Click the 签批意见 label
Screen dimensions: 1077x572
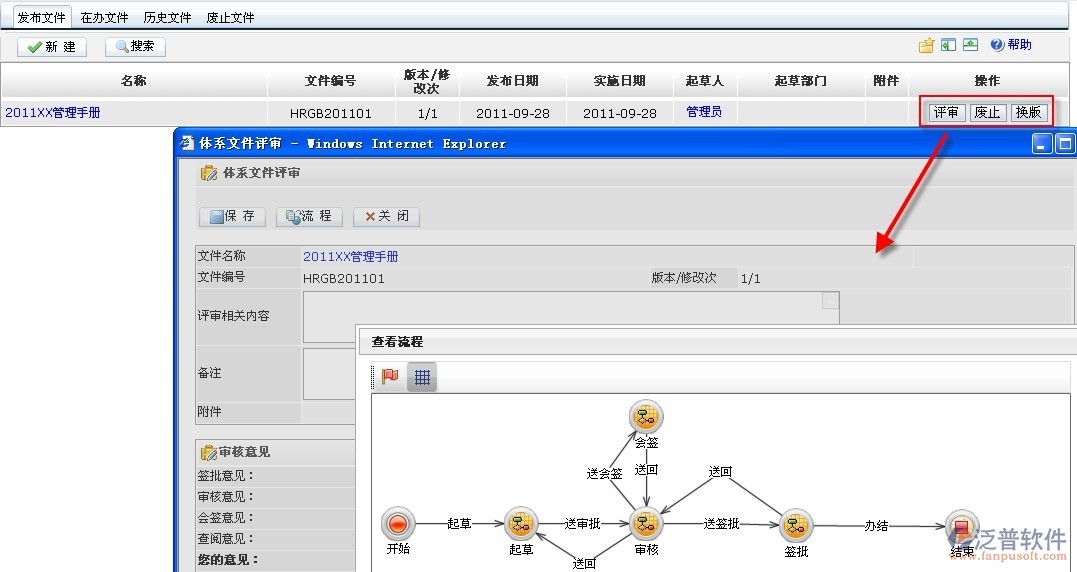(227, 475)
